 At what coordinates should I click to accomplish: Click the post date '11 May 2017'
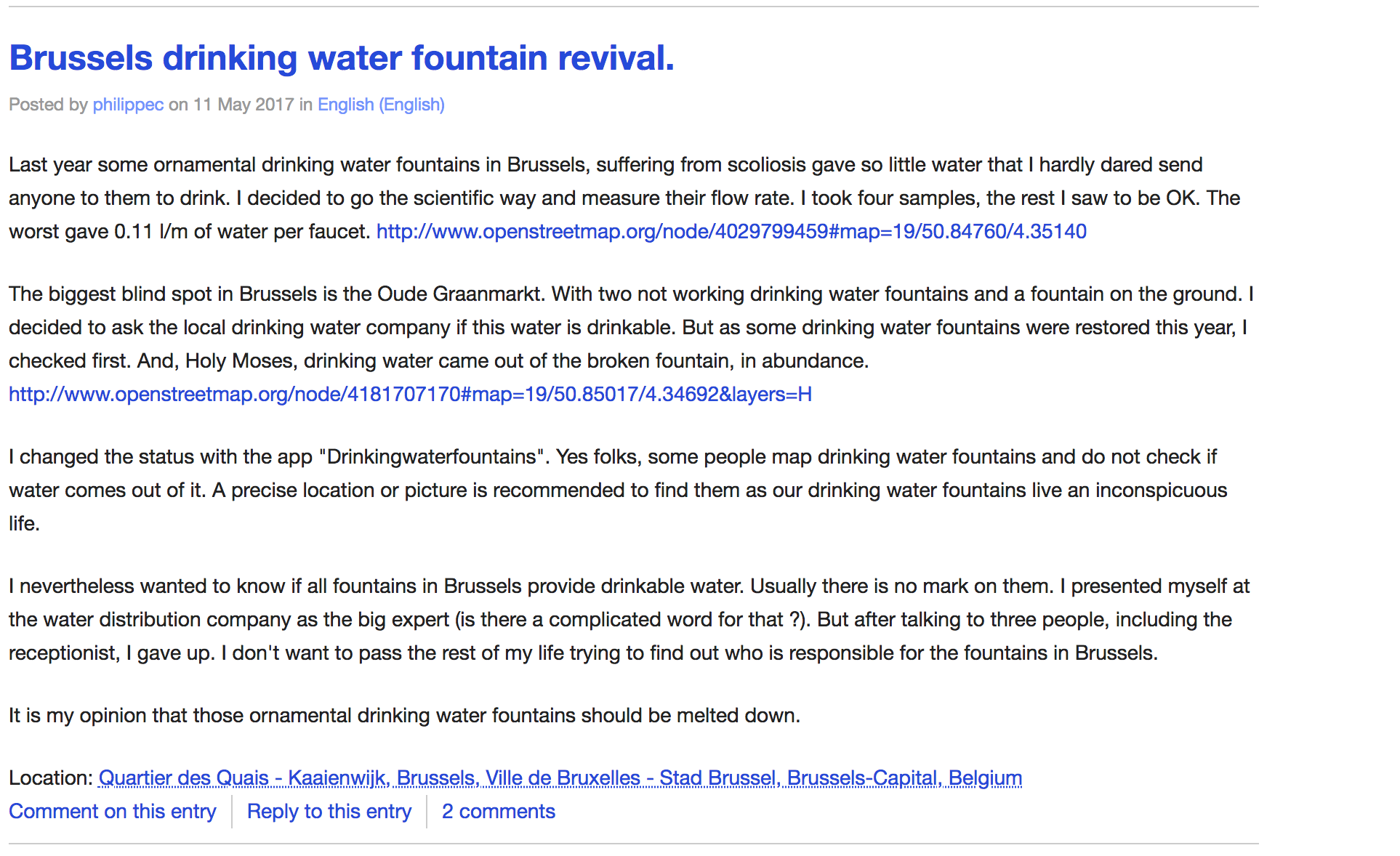244,105
